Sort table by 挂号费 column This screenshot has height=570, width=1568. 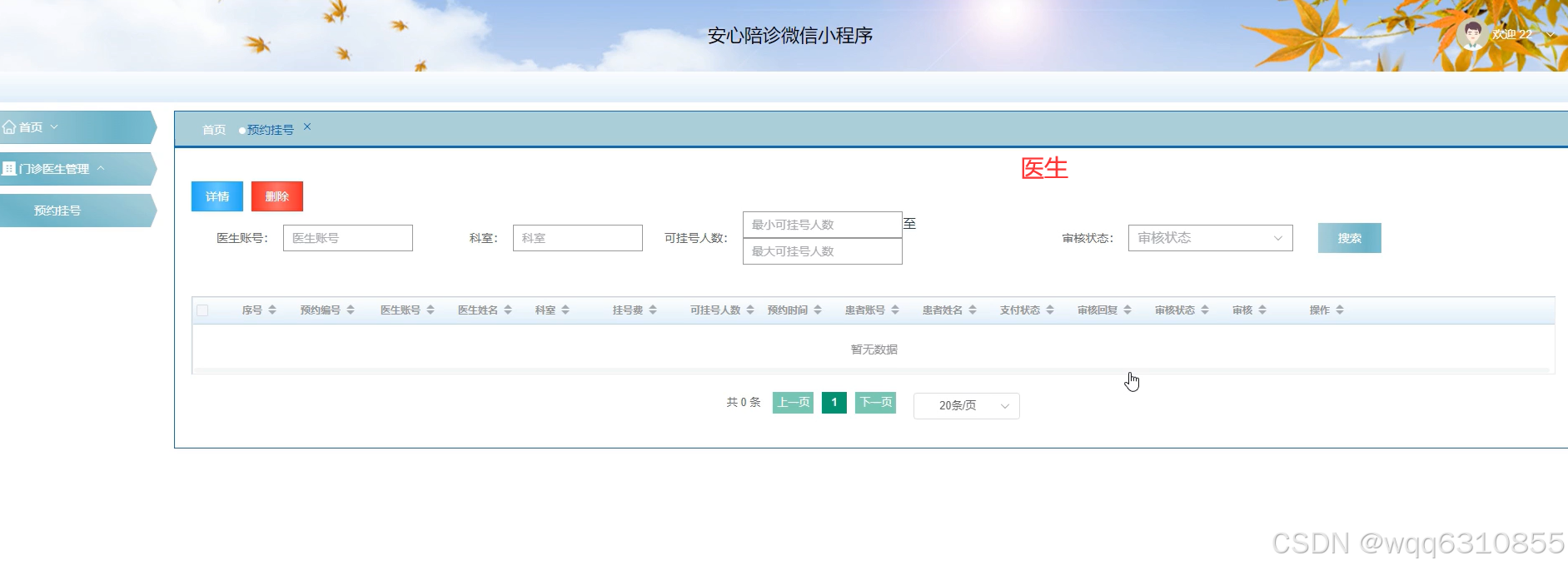(653, 310)
